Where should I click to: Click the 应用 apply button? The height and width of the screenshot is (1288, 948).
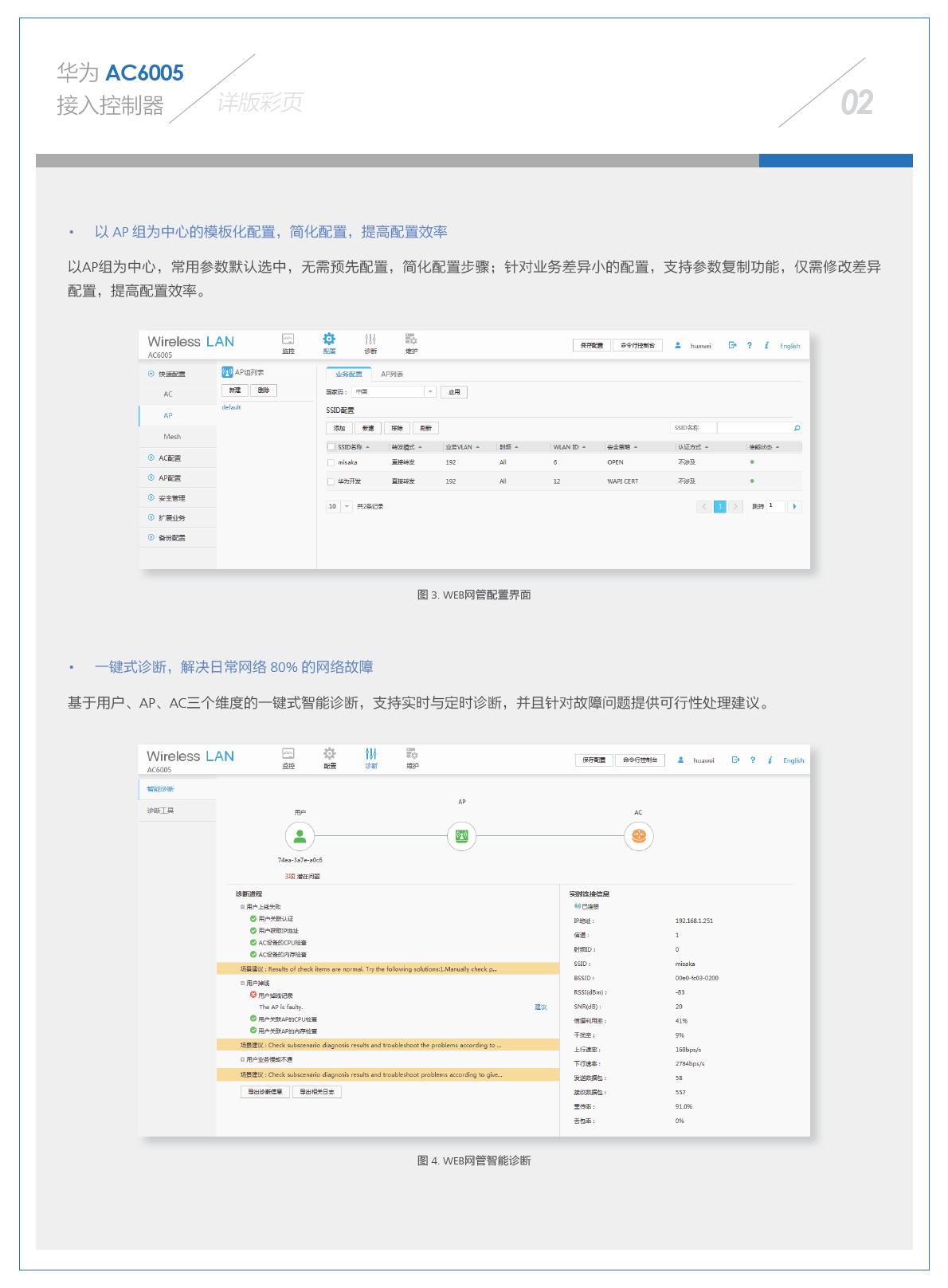click(454, 391)
